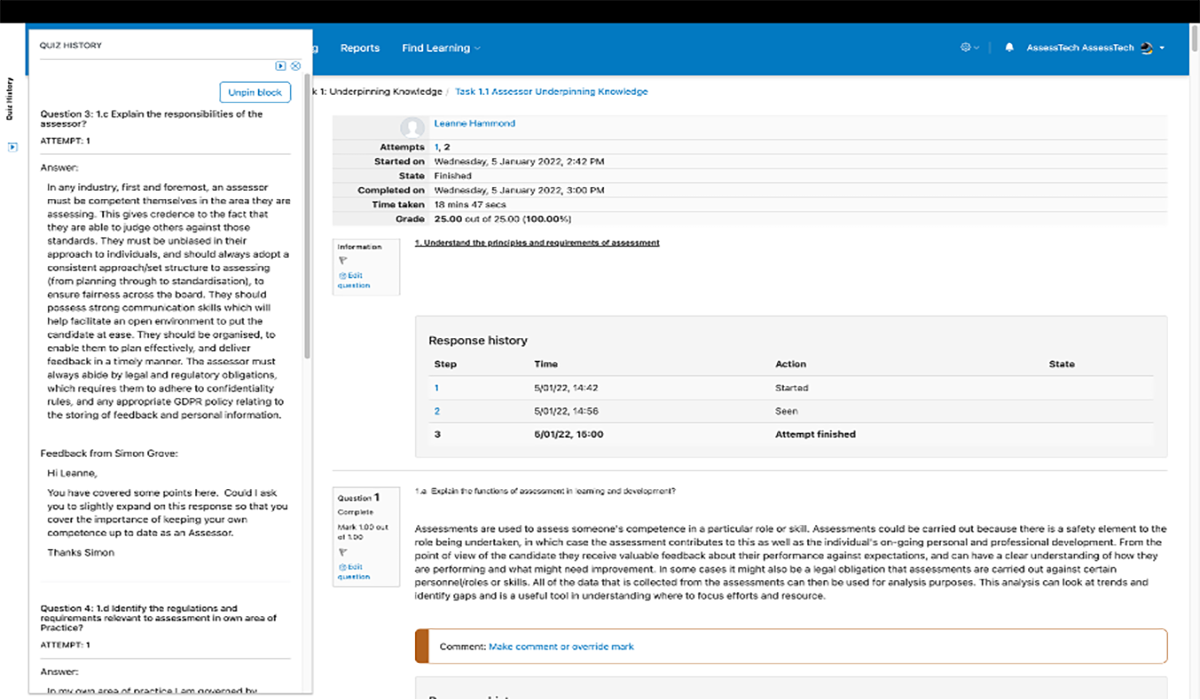This screenshot has height=700, width=1200.
Task: Click the Quiz History panel dock arrow icon
Action: (281, 66)
